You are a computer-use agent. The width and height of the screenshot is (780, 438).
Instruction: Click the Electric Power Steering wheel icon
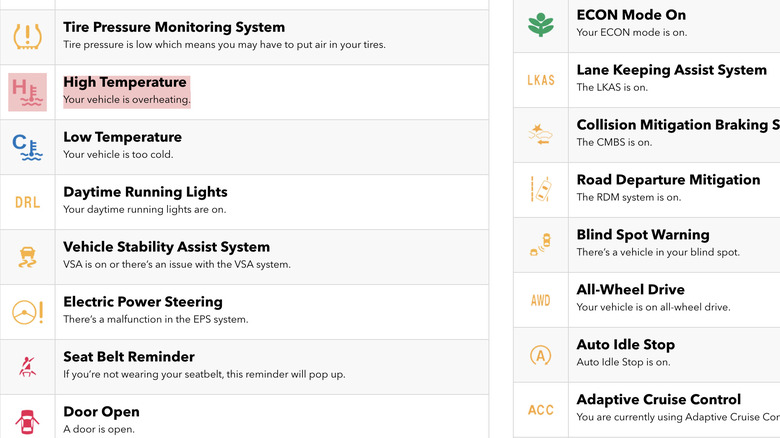[27, 312]
